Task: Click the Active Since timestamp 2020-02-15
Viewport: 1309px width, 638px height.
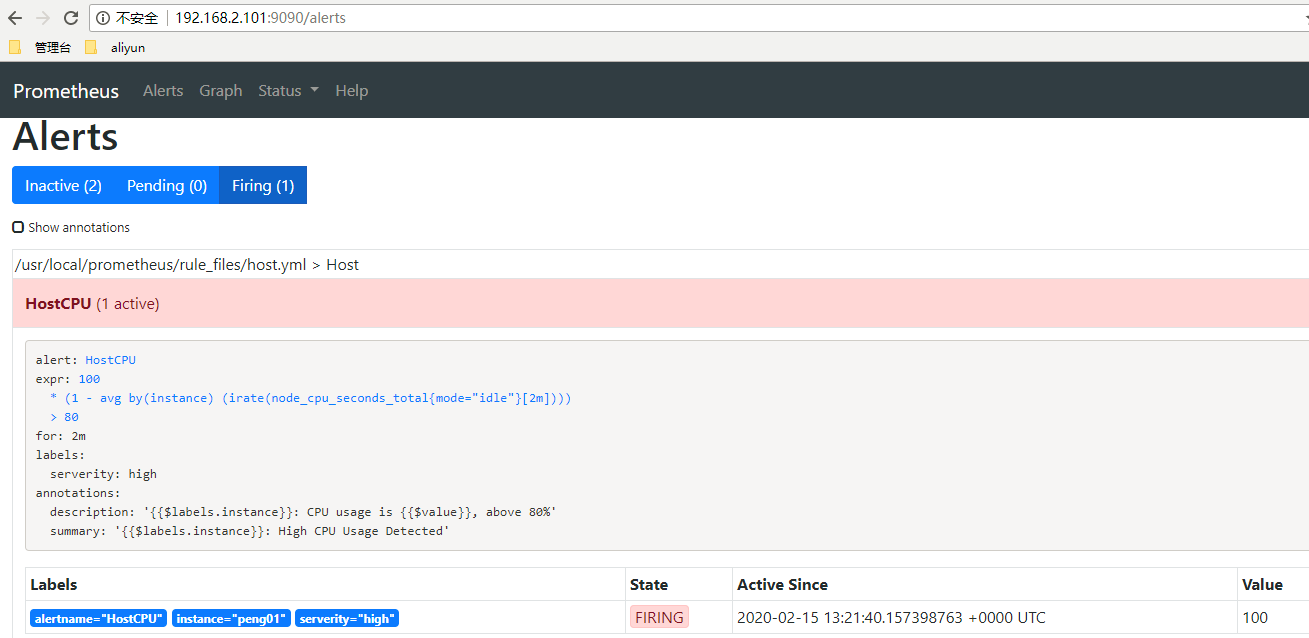Action: pos(891,618)
